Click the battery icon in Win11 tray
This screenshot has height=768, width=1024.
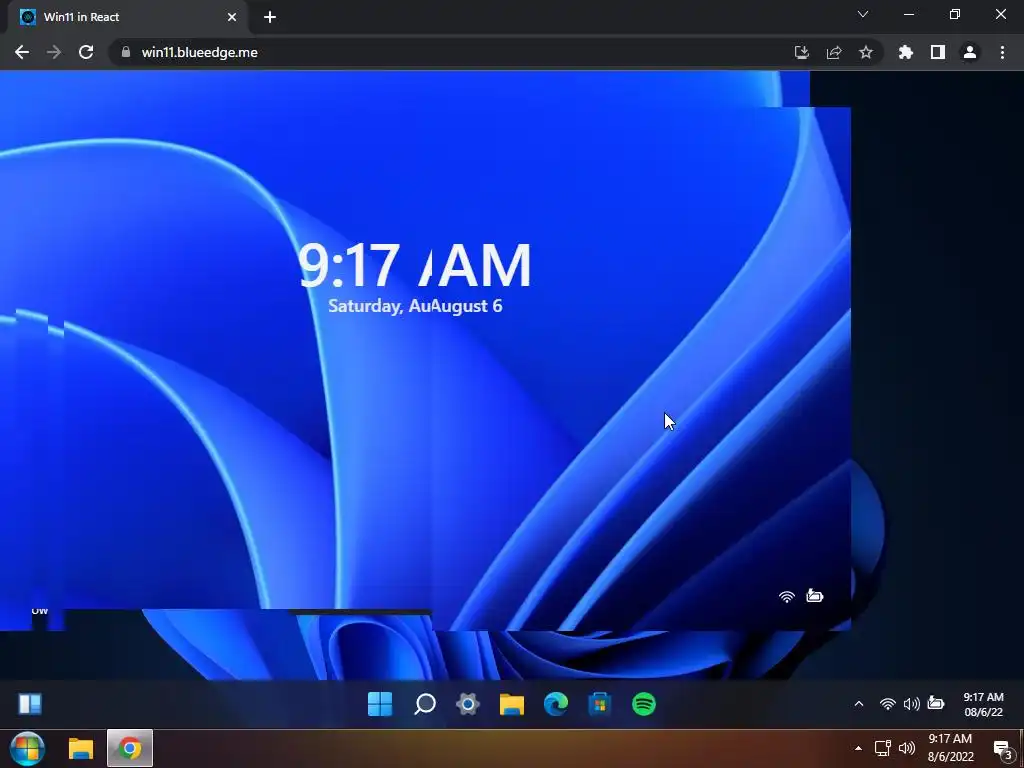tap(936, 703)
